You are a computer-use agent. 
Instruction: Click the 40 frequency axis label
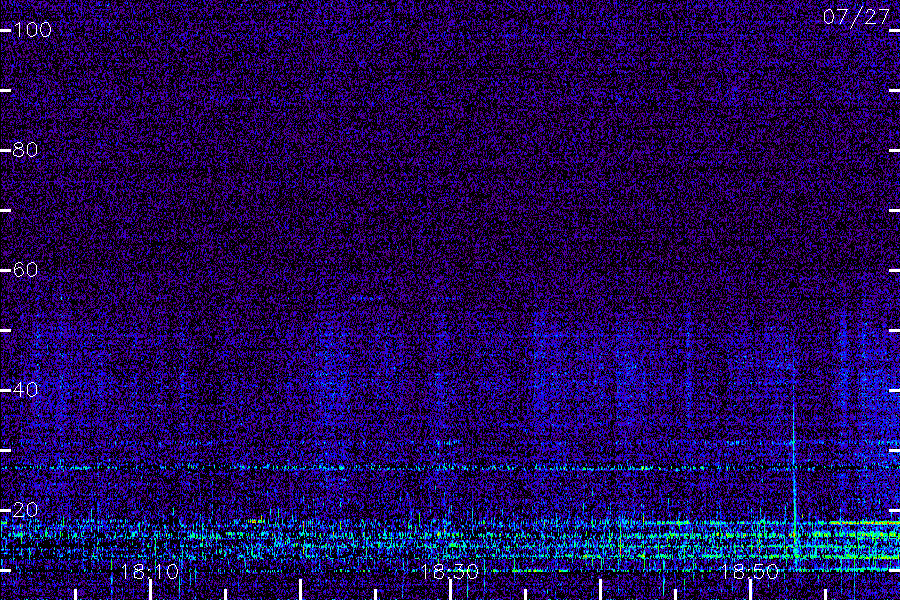[x=25, y=390]
